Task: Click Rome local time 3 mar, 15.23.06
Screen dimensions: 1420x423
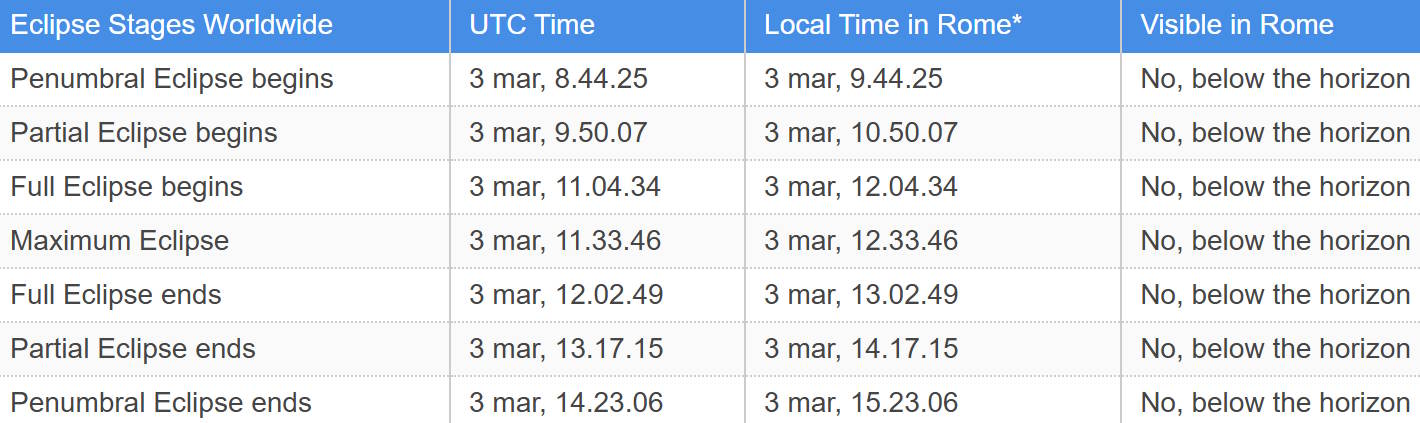Action: coord(861,403)
